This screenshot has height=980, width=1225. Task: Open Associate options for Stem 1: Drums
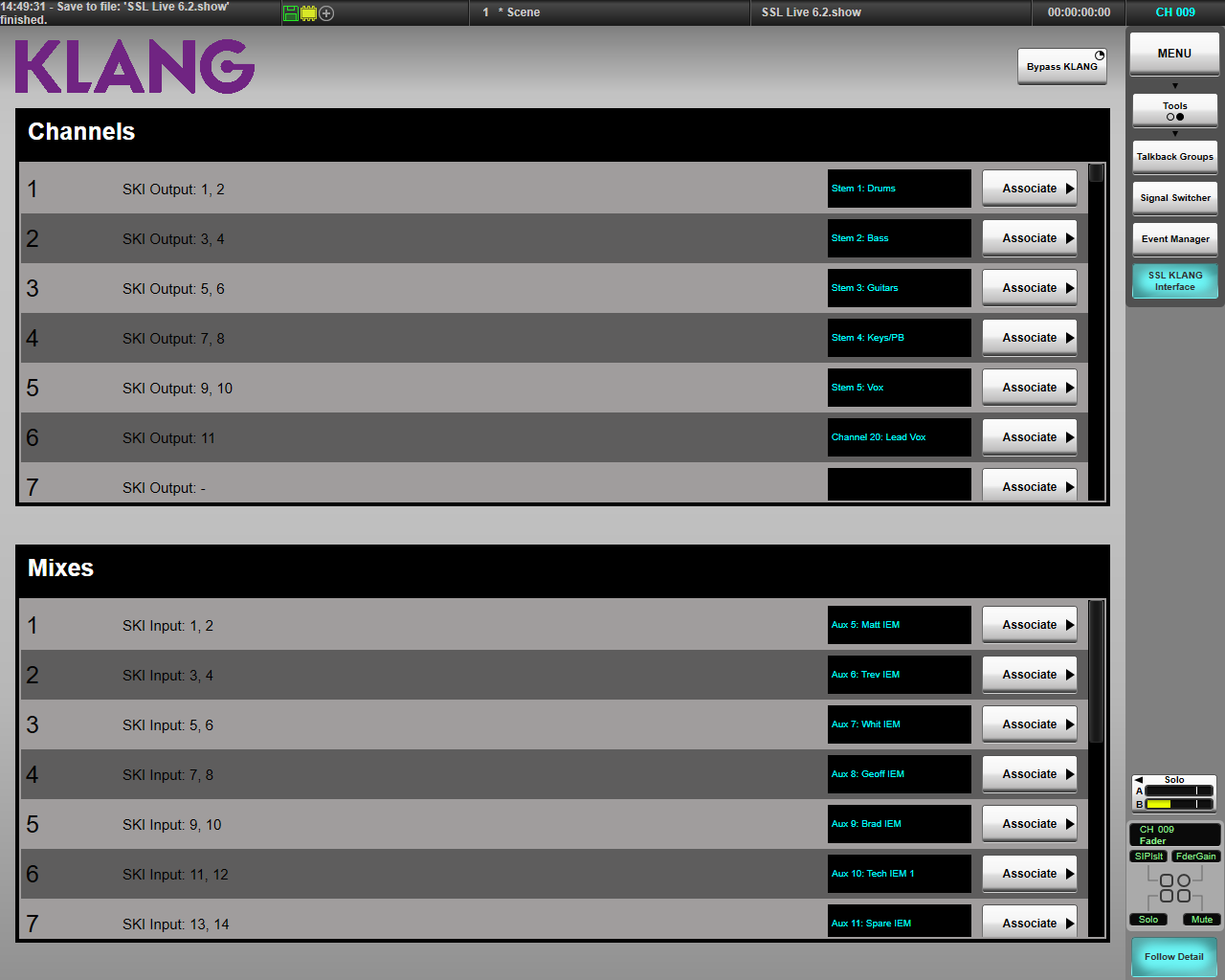click(1029, 188)
